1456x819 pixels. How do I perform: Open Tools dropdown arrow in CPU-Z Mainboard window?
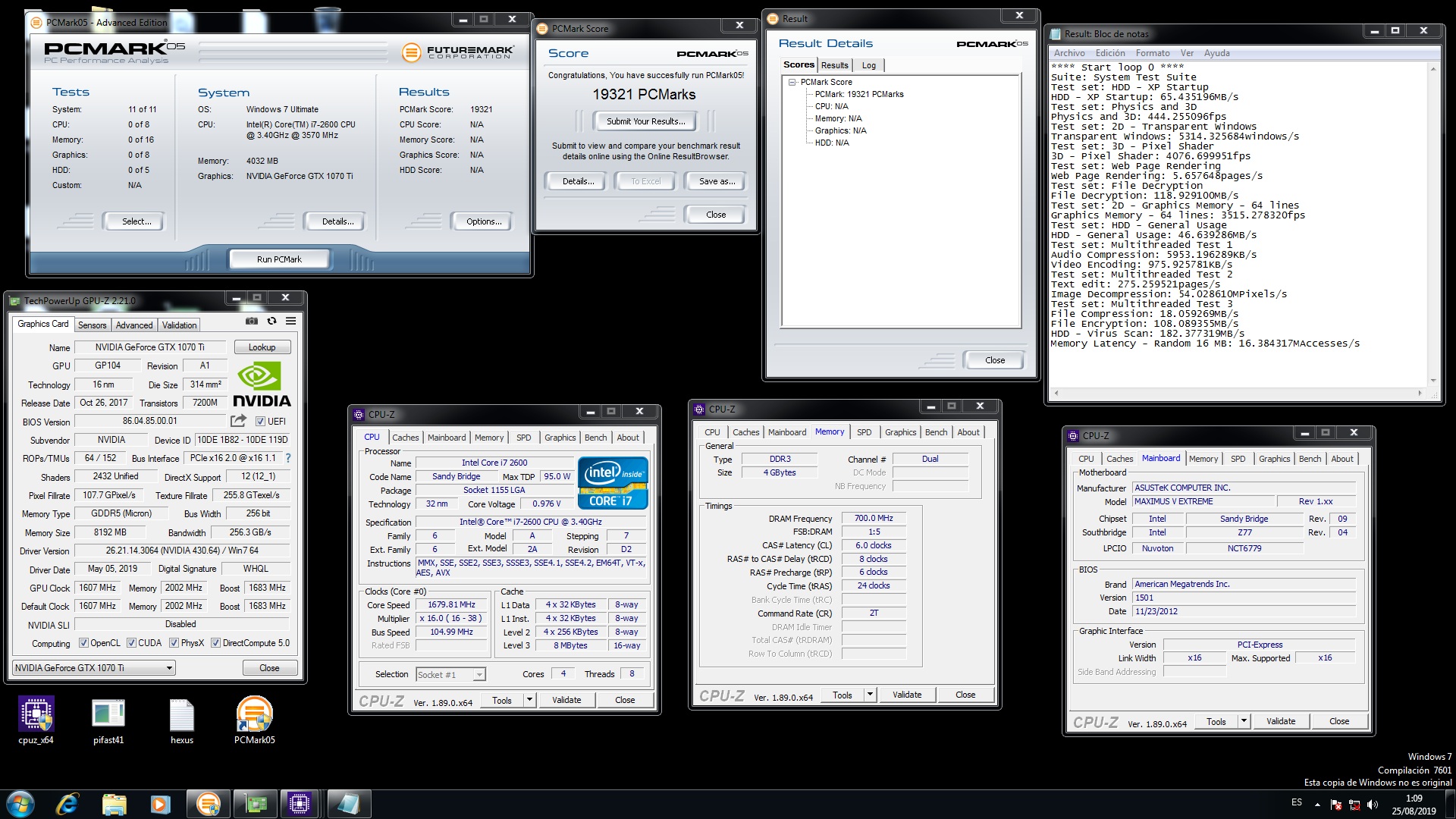(1244, 721)
